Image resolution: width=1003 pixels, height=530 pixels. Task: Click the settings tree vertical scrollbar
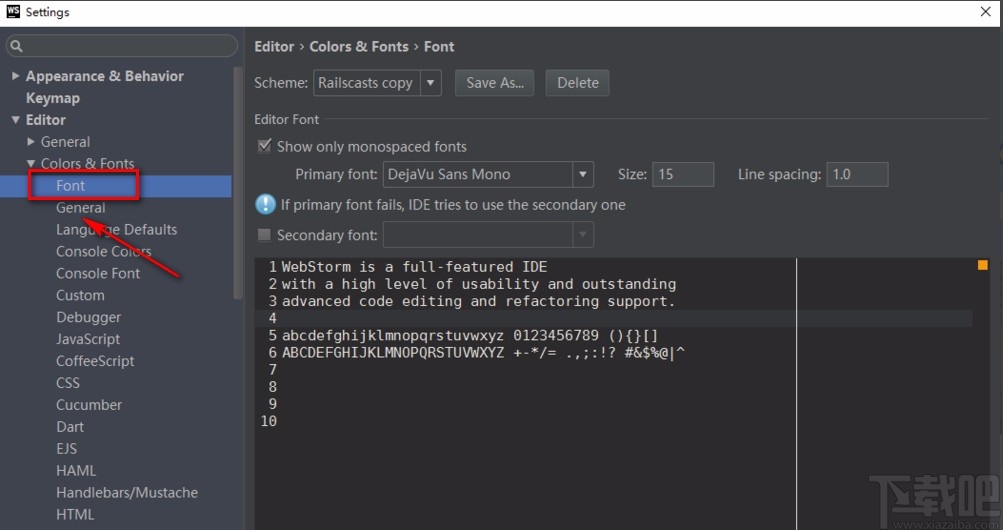click(238, 180)
